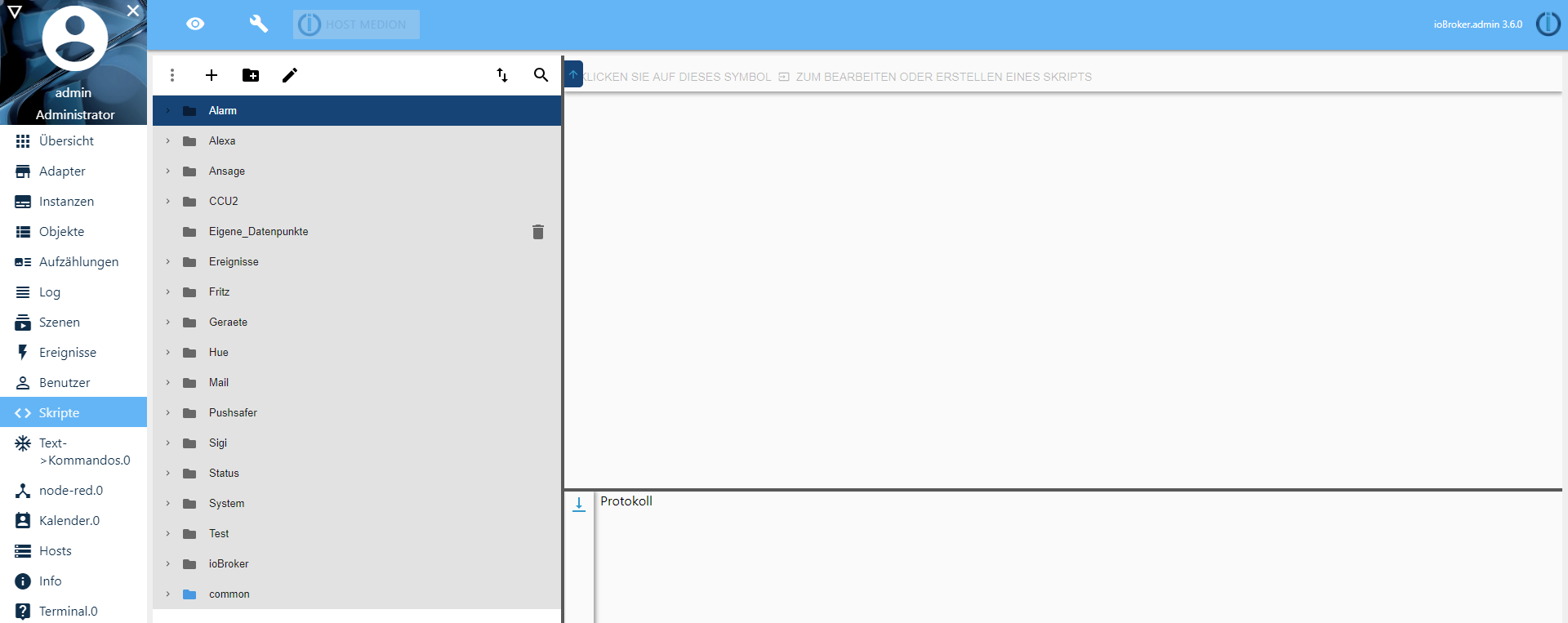The width and height of the screenshot is (1568, 623).
Task: Open the three-dot scripts menu
Action: coord(172,75)
